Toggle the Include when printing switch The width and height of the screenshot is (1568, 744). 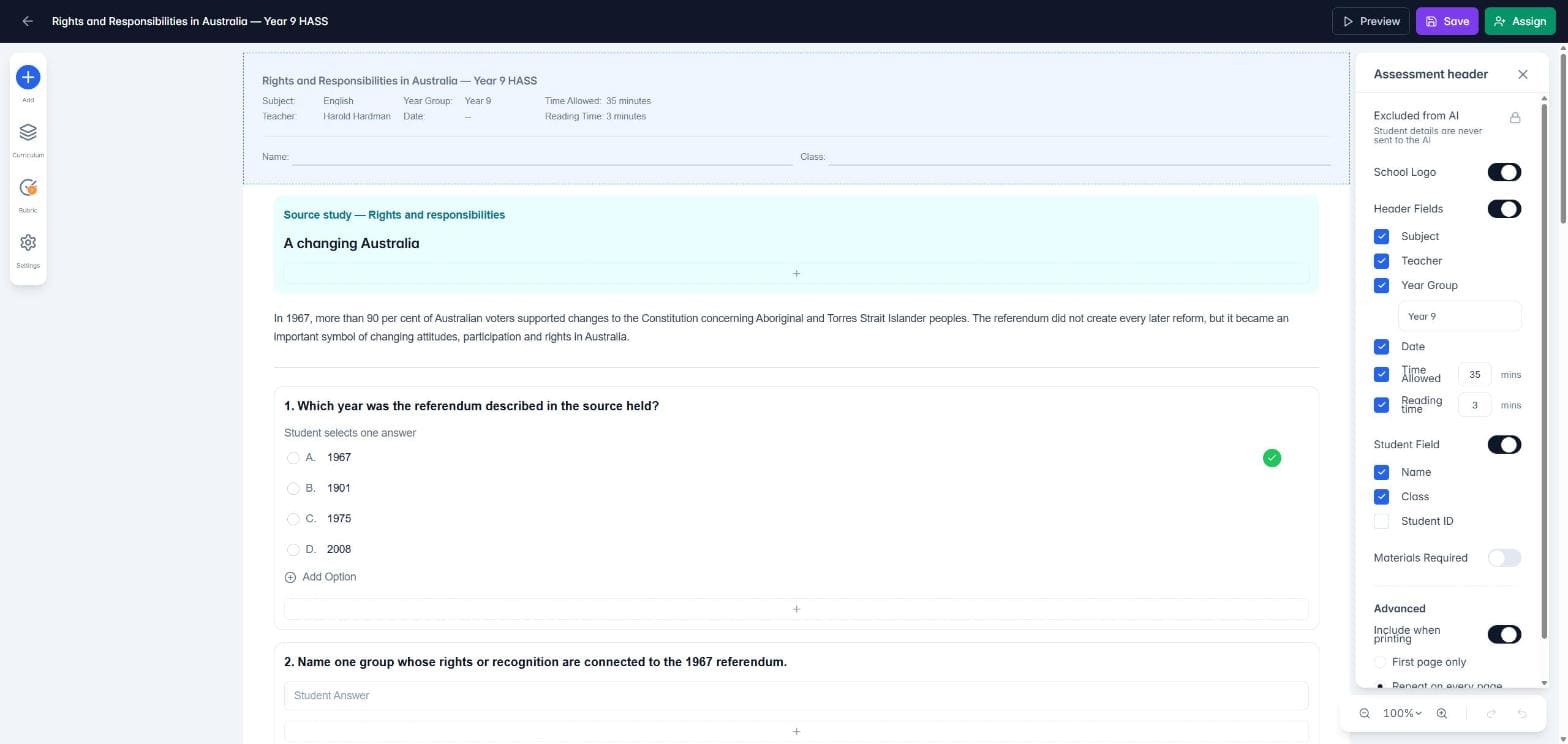[1504, 635]
